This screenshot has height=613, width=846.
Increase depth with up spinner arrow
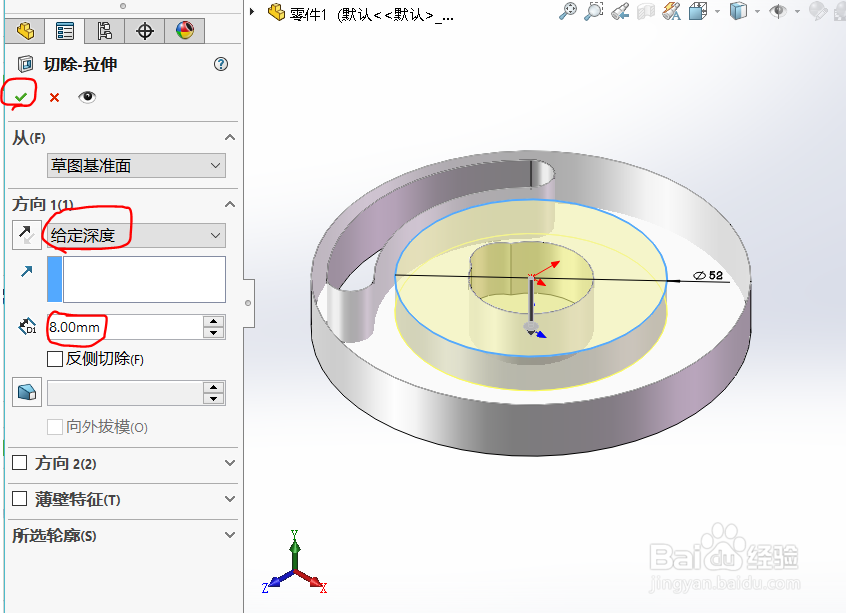pos(214,322)
